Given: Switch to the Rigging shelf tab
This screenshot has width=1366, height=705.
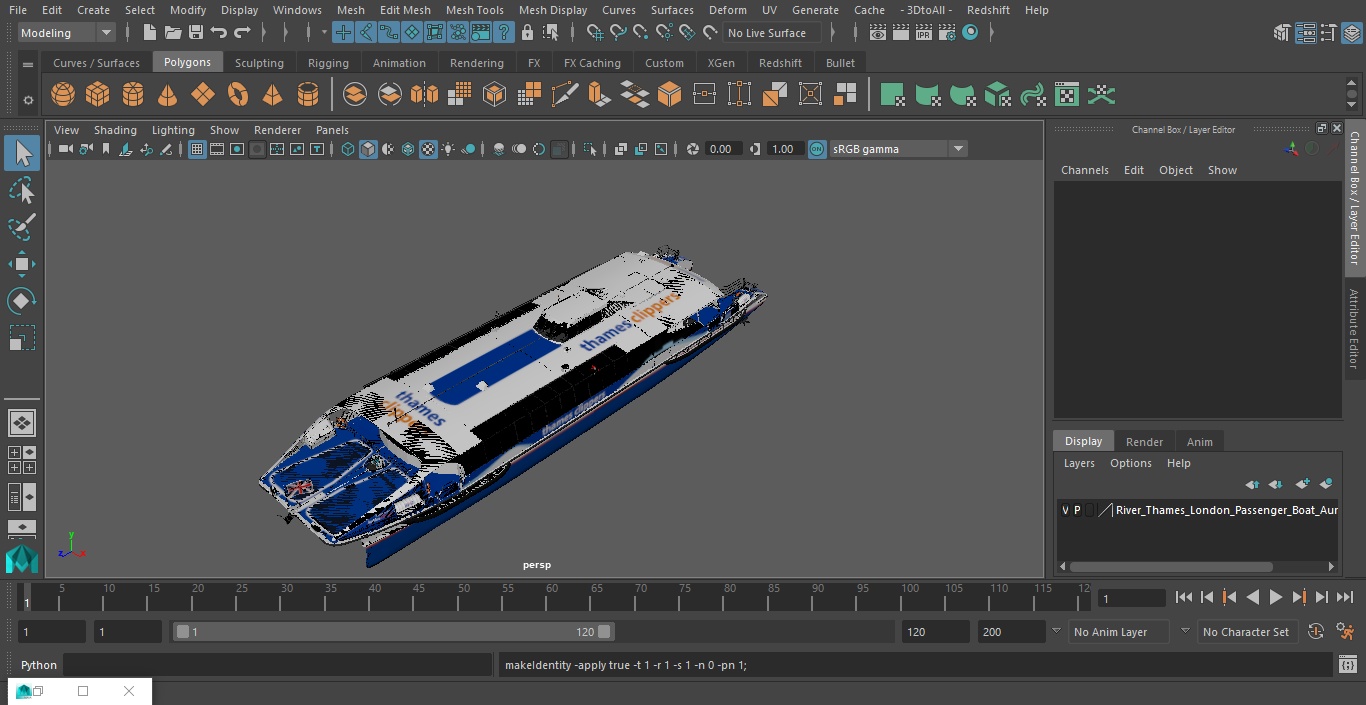Looking at the screenshot, I should [328, 62].
